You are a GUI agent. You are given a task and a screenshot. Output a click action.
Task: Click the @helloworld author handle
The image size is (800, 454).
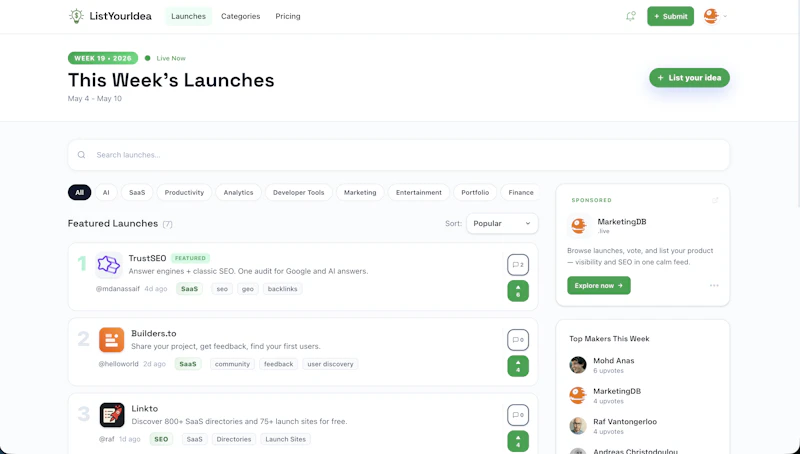[x=118, y=364]
